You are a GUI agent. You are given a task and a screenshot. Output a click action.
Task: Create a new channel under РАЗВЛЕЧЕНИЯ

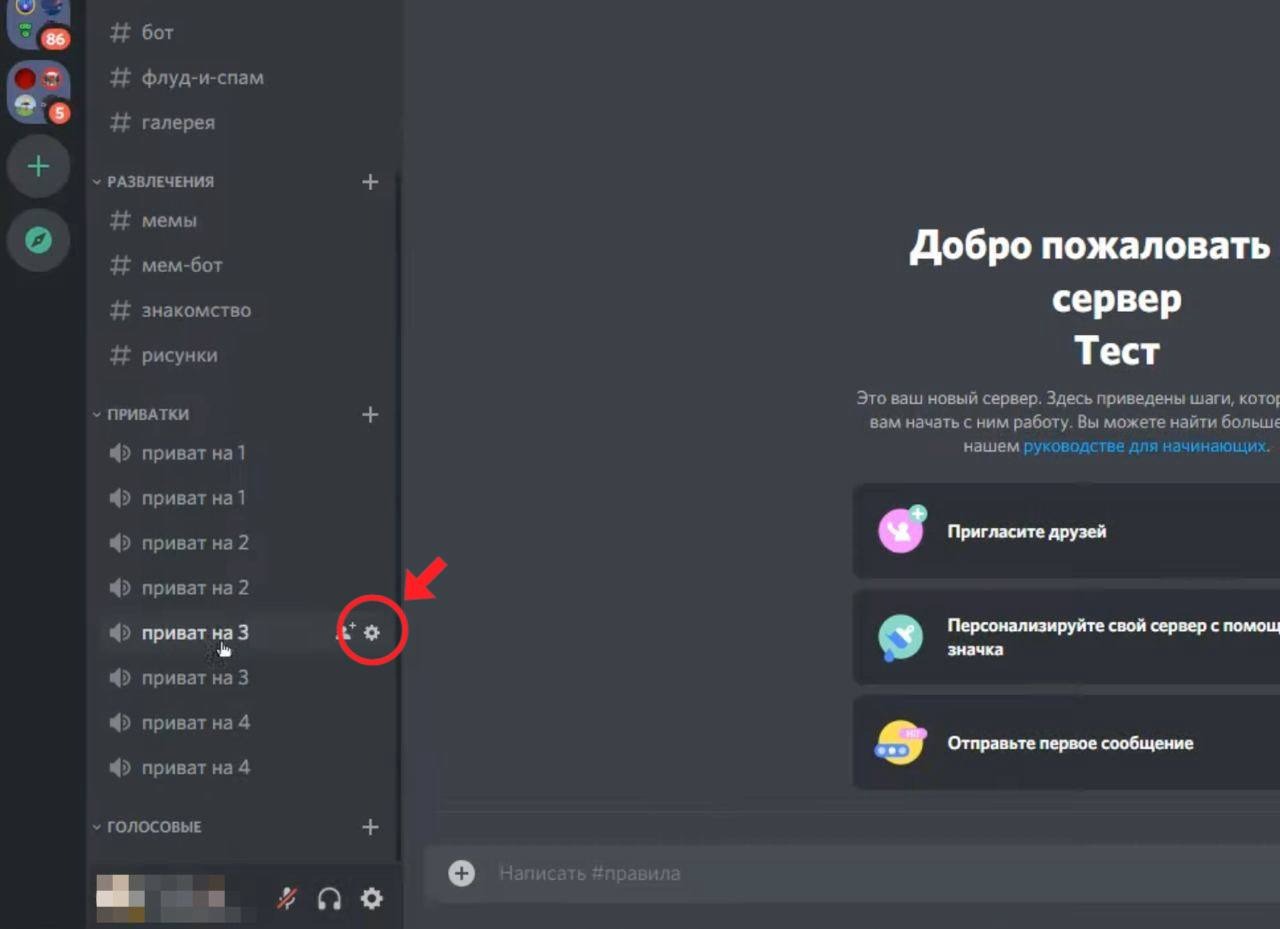pos(369,181)
